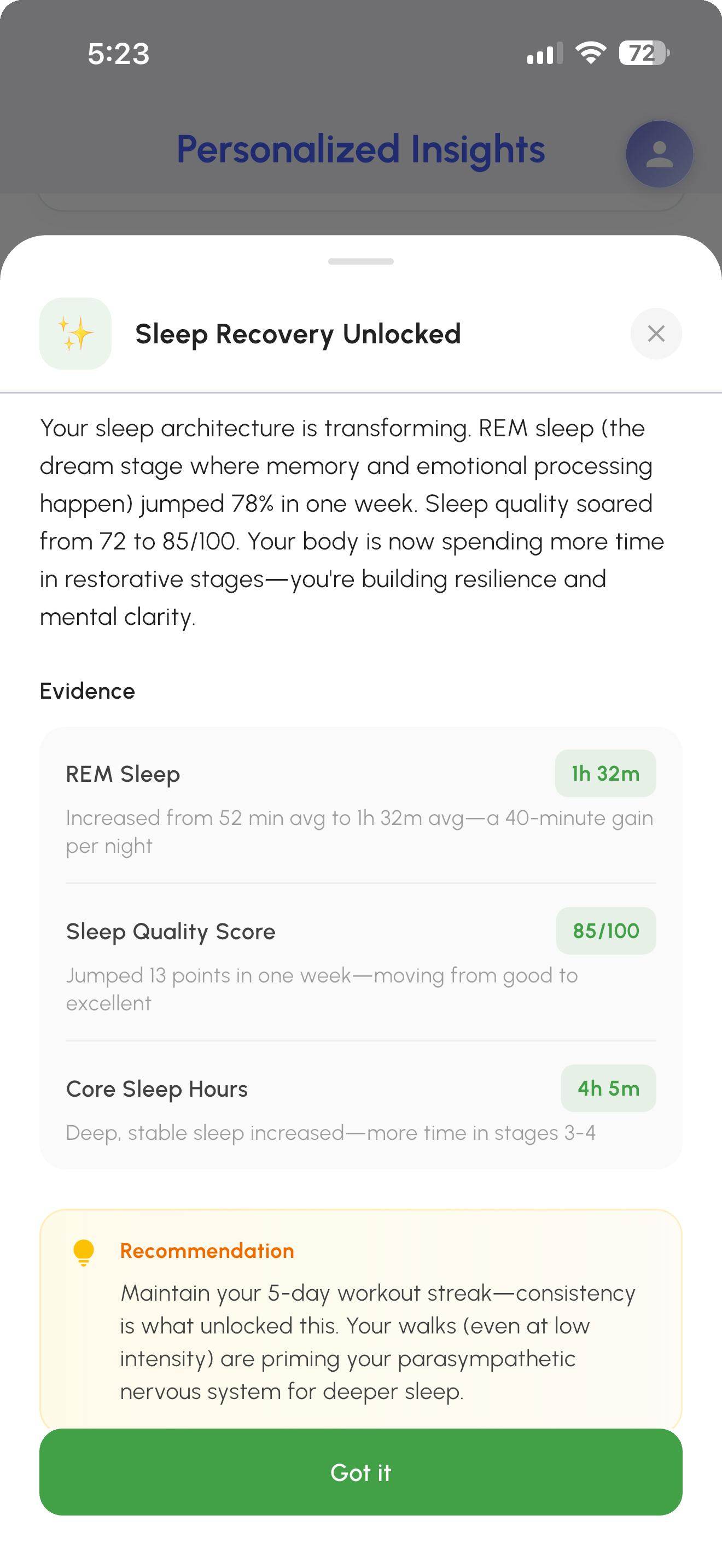The image size is (722, 1568).
Task: Tap the orange Recommendation heading
Action: (207, 1251)
